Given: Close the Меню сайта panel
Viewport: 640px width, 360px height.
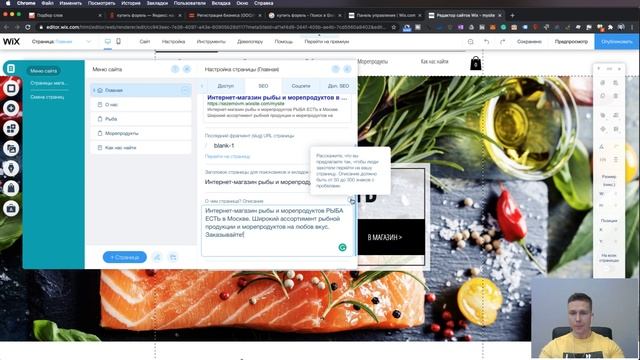Looking at the screenshot, I should (187, 69).
